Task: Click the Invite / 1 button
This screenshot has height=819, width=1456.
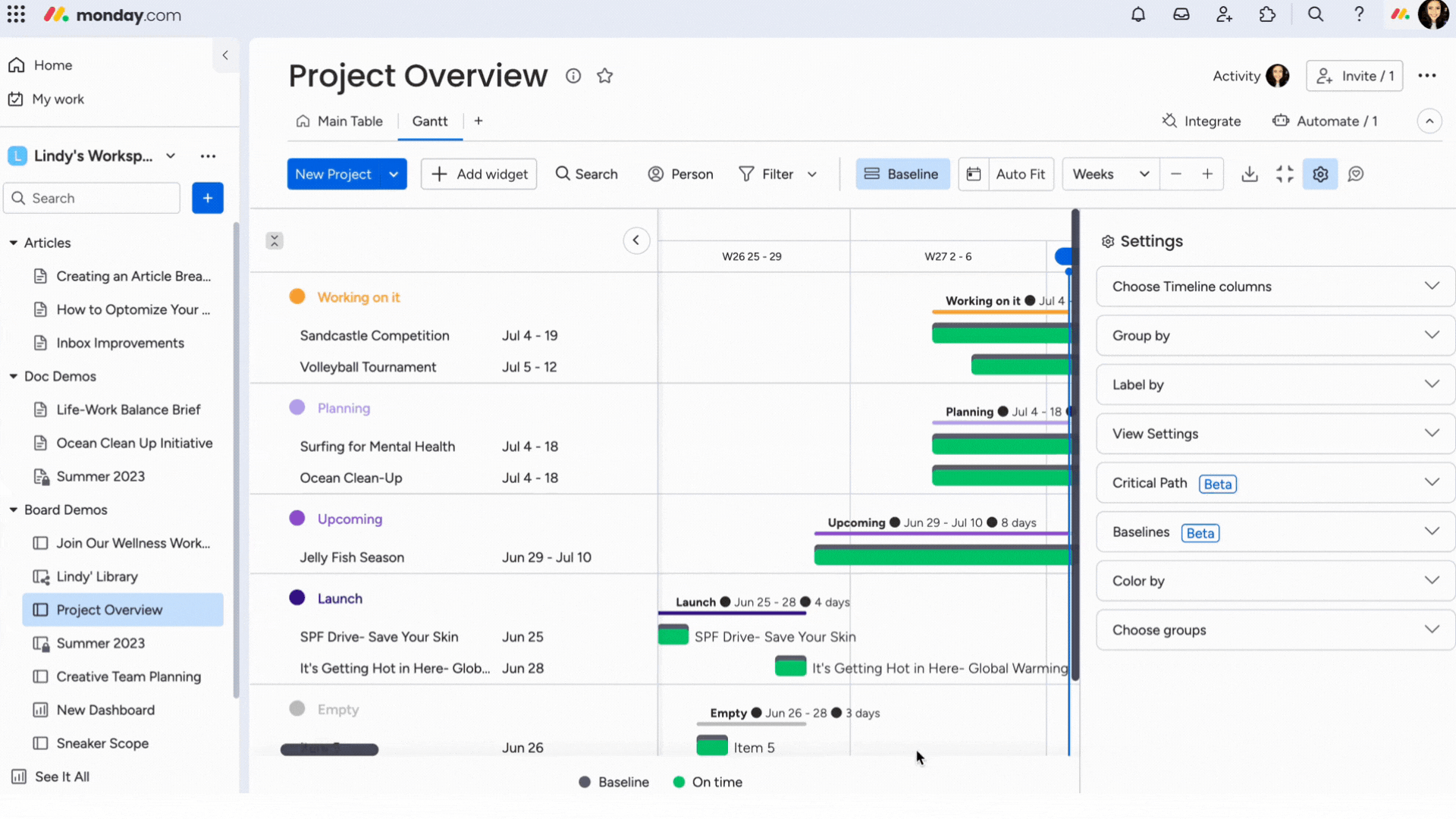Action: (x=1355, y=76)
